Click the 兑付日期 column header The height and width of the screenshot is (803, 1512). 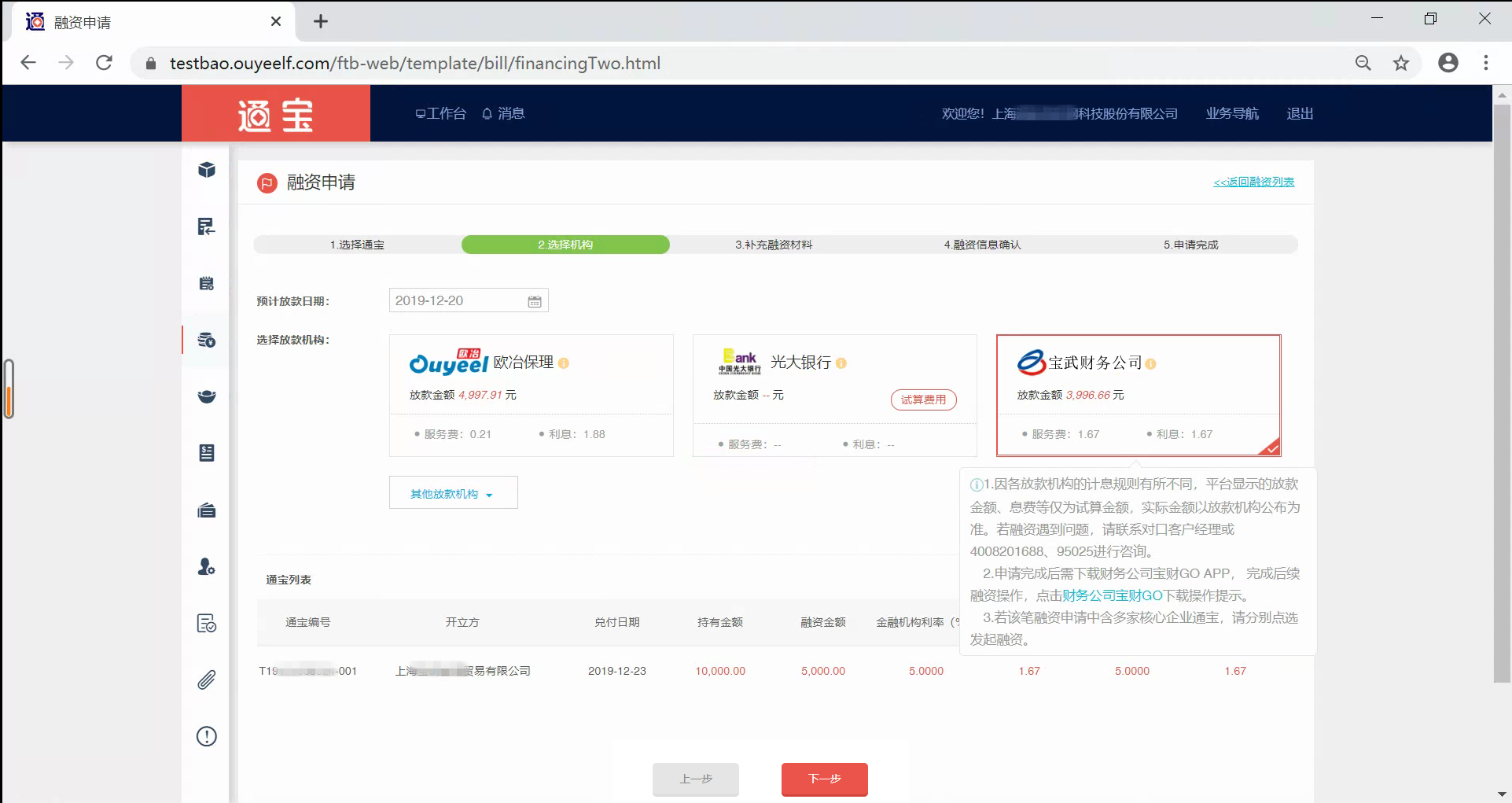pos(617,622)
